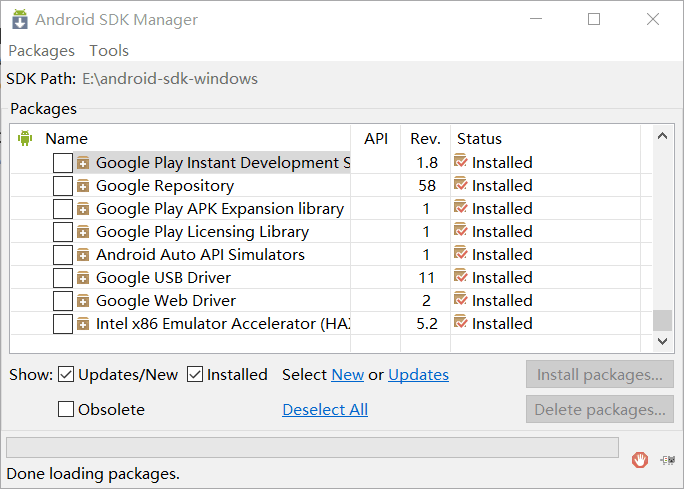Open the Tools menu
Viewport: 684px width, 489px height.
coord(109,51)
